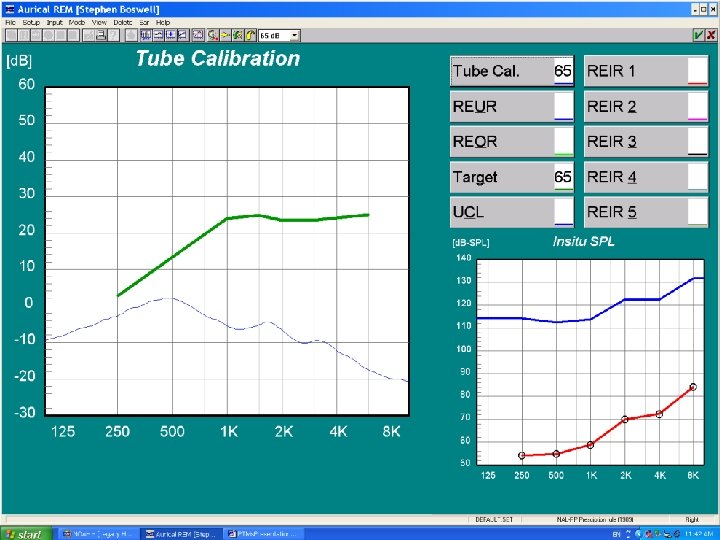
Task: Click the 250 circle marker on red Insitu curve
Action: [x=522, y=456]
